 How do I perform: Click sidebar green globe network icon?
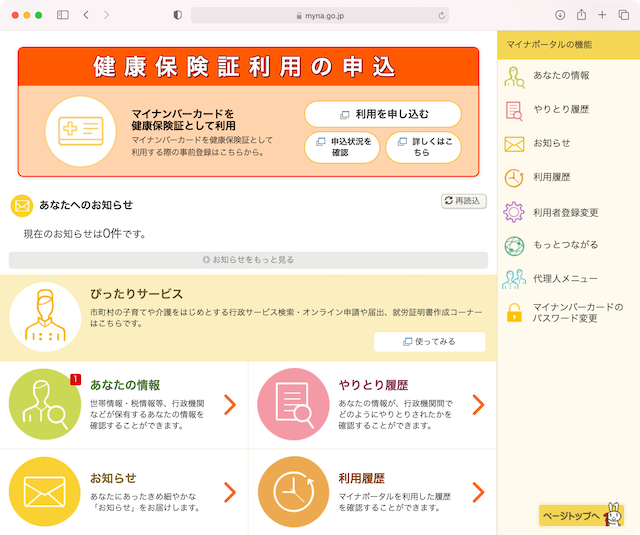pos(514,246)
